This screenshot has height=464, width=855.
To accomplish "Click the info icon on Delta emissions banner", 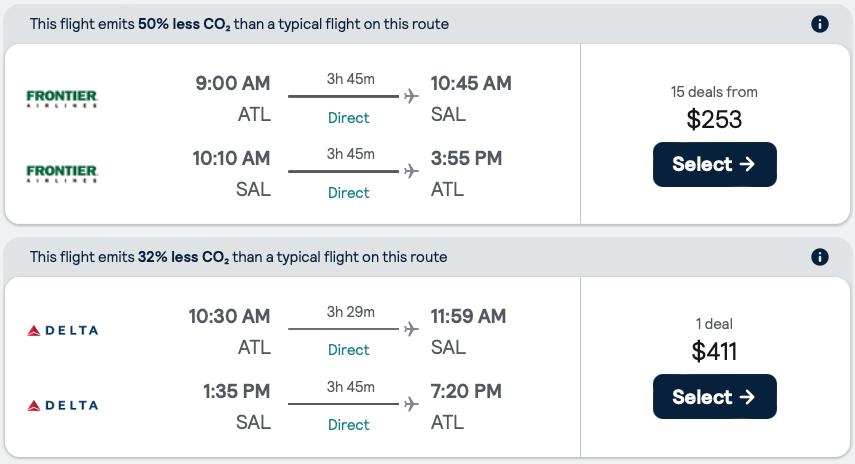I will [x=820, y=257].
